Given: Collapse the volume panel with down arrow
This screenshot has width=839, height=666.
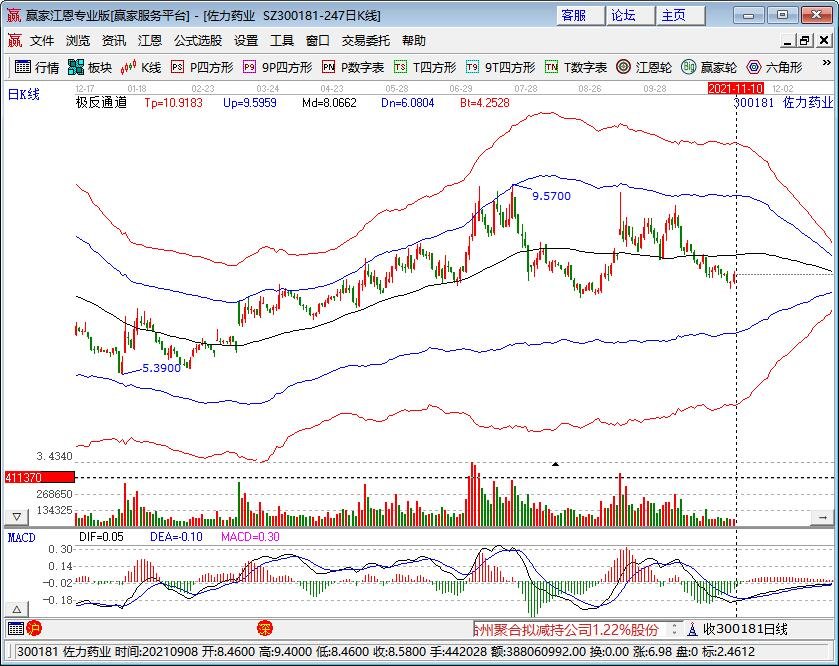Looking at the screenshot, I should coord(16,517).
